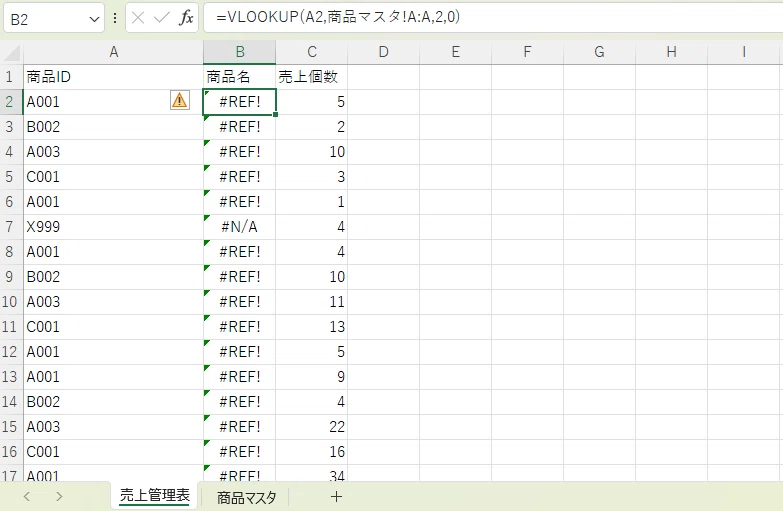Select cell A14 containing B002
The image size is (783, 511).
tap(113, 402)
